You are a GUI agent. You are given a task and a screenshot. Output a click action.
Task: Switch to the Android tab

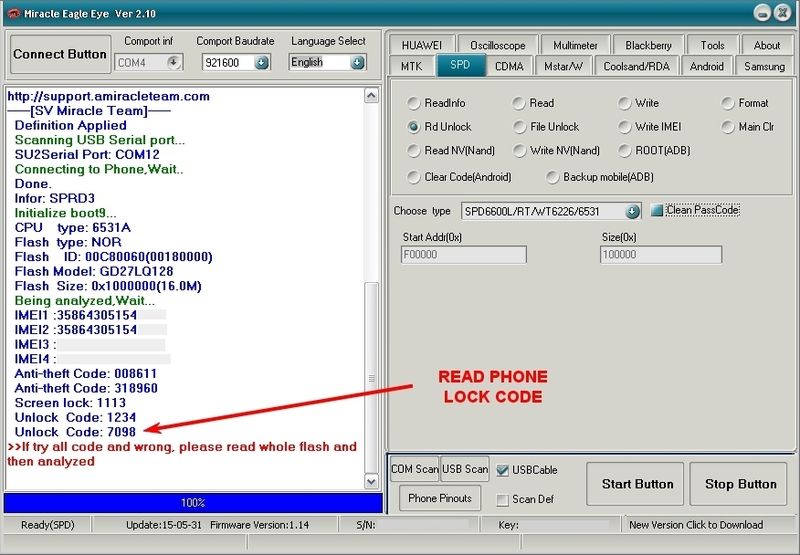(707, 66)
